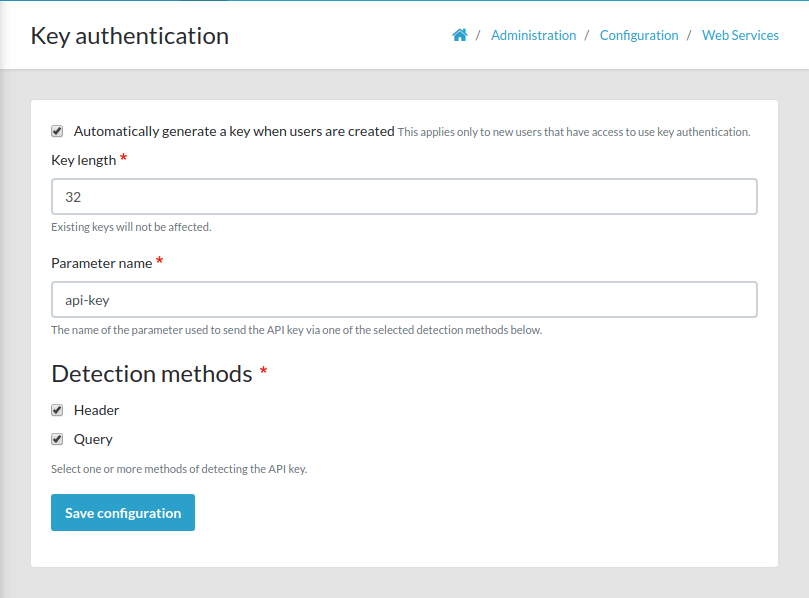Select the Configuration breadcrumb entry
This screenshot has width=809, height=598.
click(639, 35)
